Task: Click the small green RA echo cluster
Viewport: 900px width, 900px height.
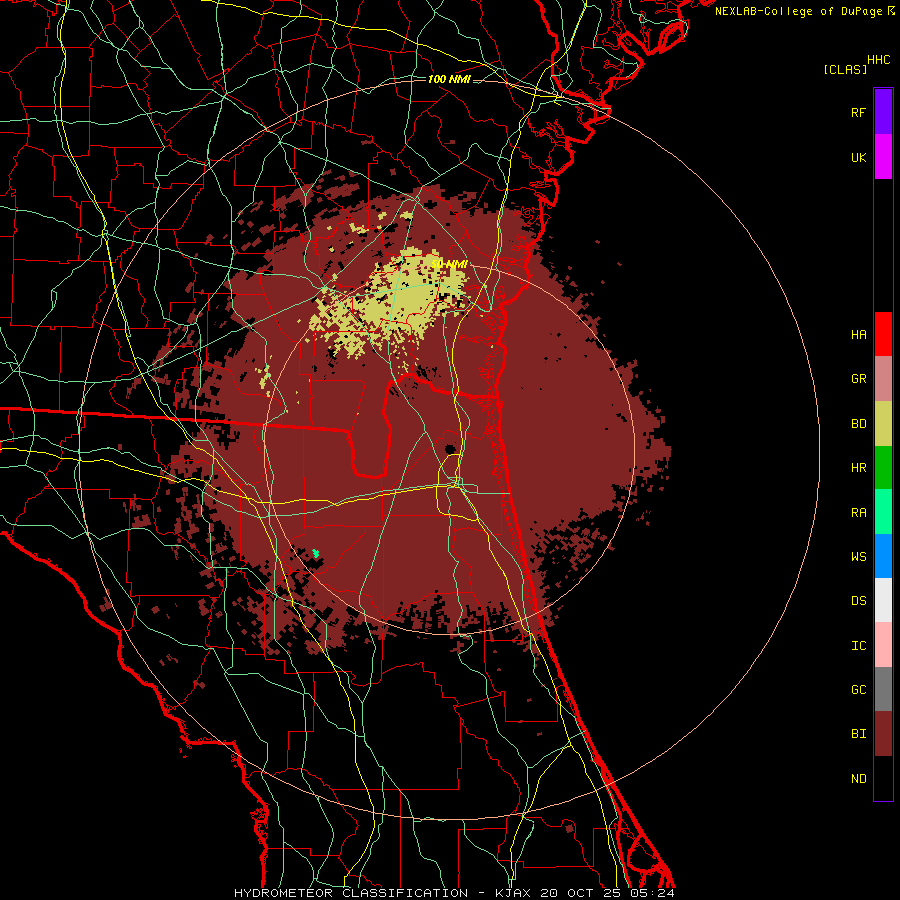Action: 316,553
